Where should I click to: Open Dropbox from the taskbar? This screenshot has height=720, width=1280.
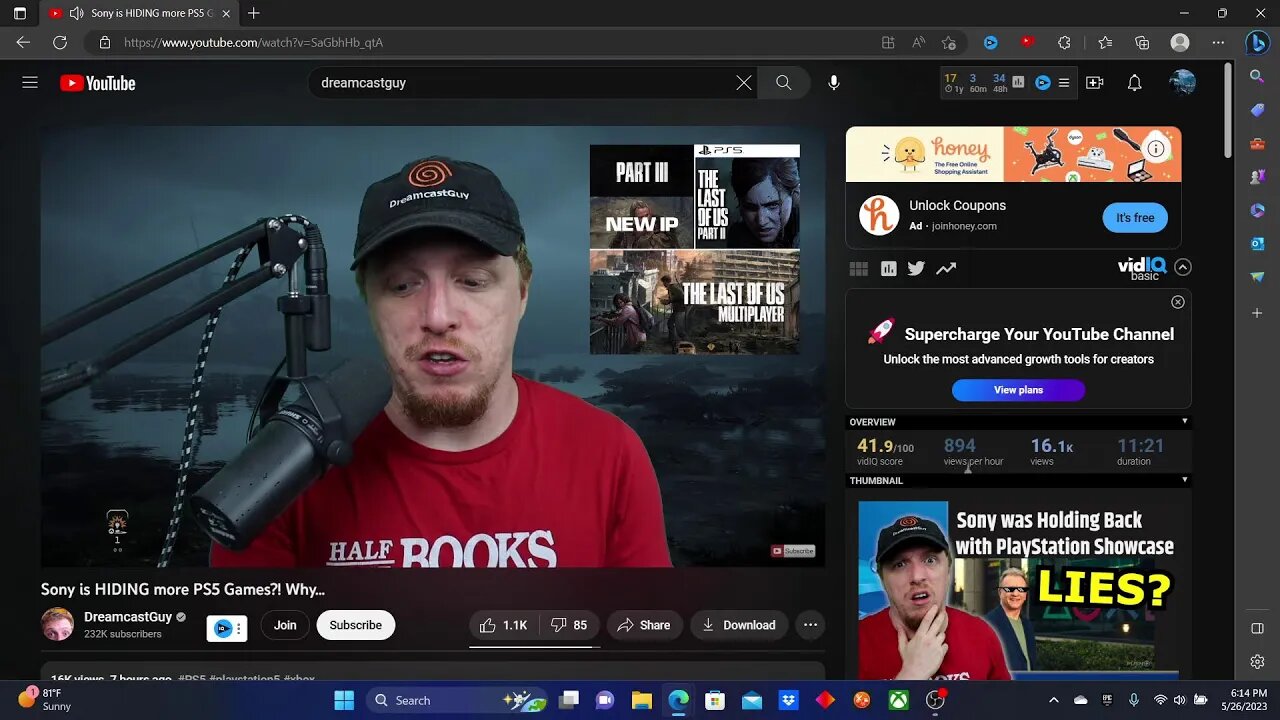pos(788,700)
